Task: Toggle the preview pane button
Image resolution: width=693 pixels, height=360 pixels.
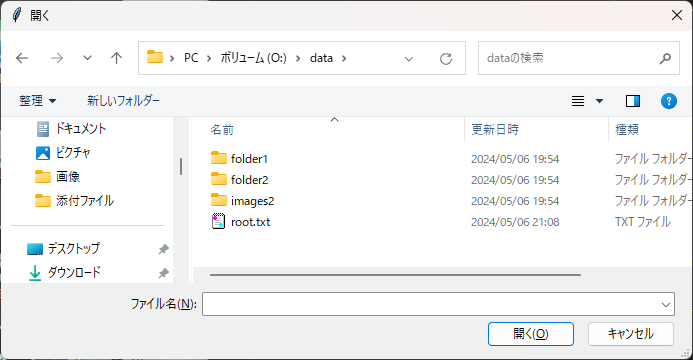Action: 633,101
